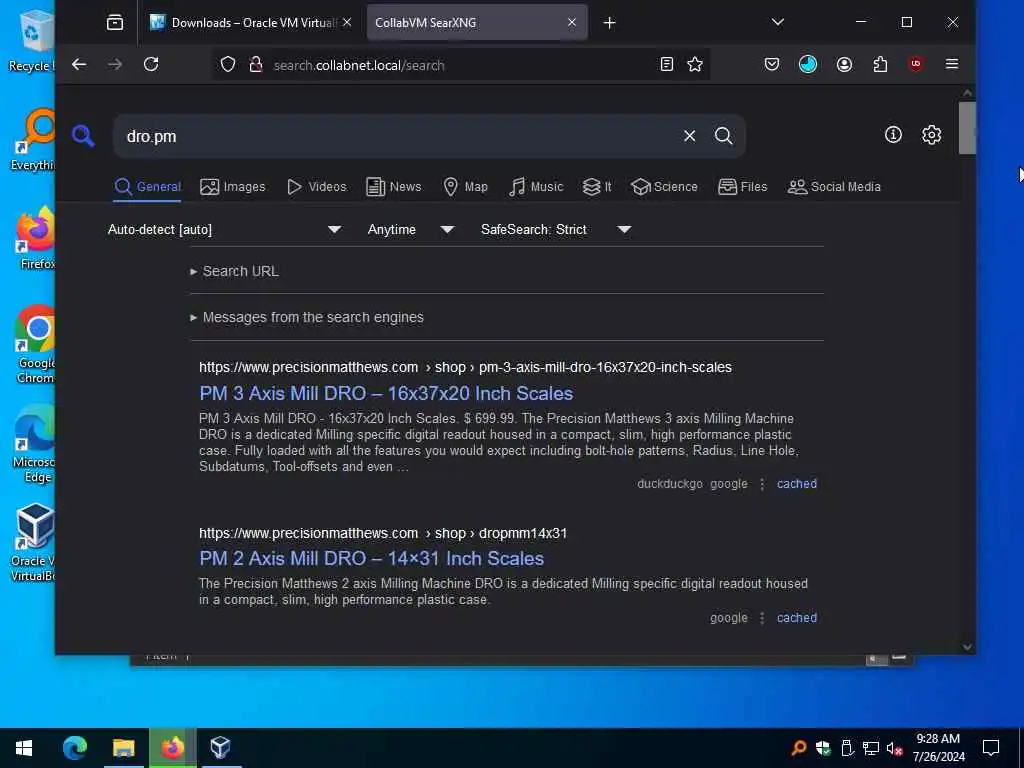The height and width of the screenshot is (768, 1024).
Task: Click first result's precisionmatthews.com URL
Action: pos(465,367)
